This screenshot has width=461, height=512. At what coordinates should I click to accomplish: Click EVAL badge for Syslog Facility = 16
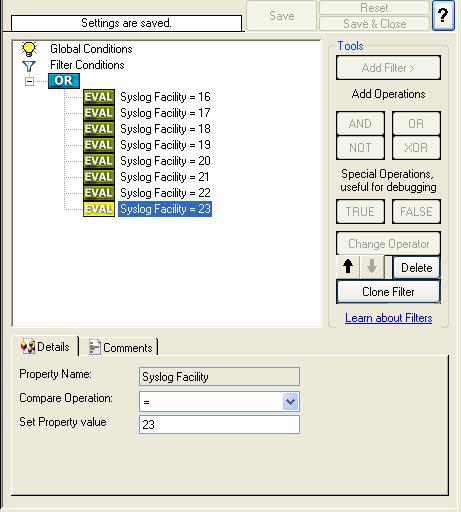pos(99,97)
